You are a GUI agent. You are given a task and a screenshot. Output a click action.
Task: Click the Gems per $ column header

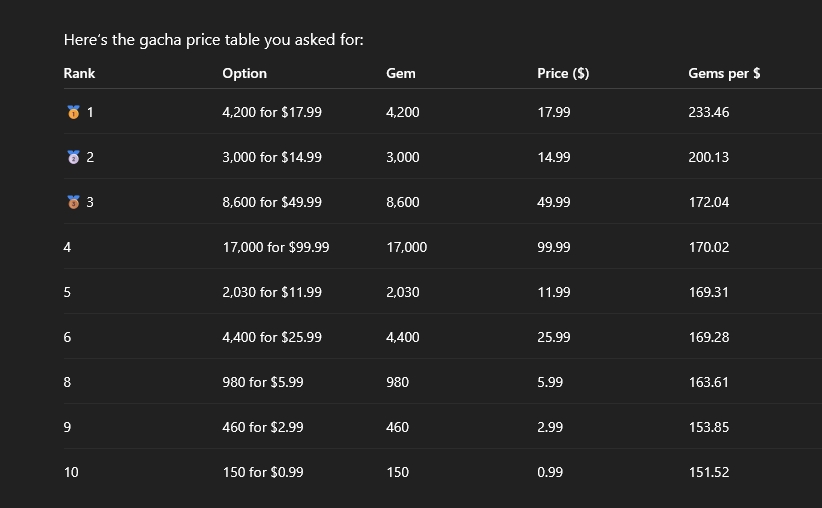(x=724, y=73)
